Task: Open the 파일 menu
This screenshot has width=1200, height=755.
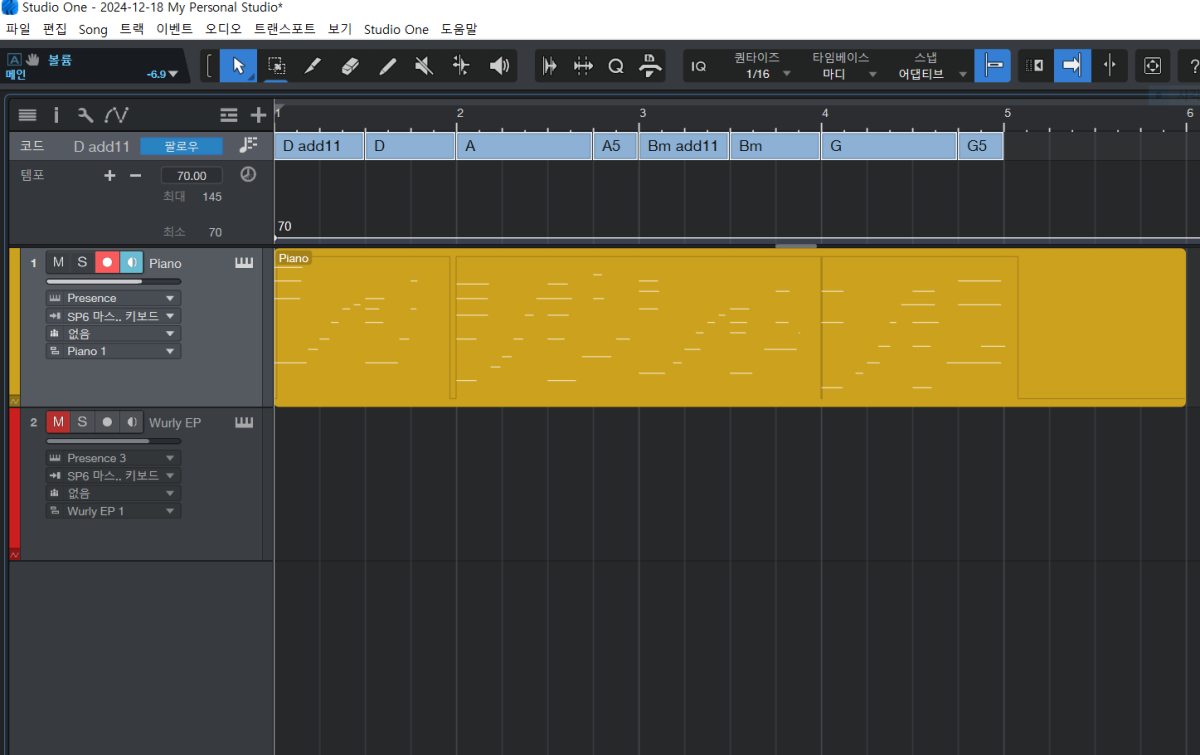Action: 18,29
